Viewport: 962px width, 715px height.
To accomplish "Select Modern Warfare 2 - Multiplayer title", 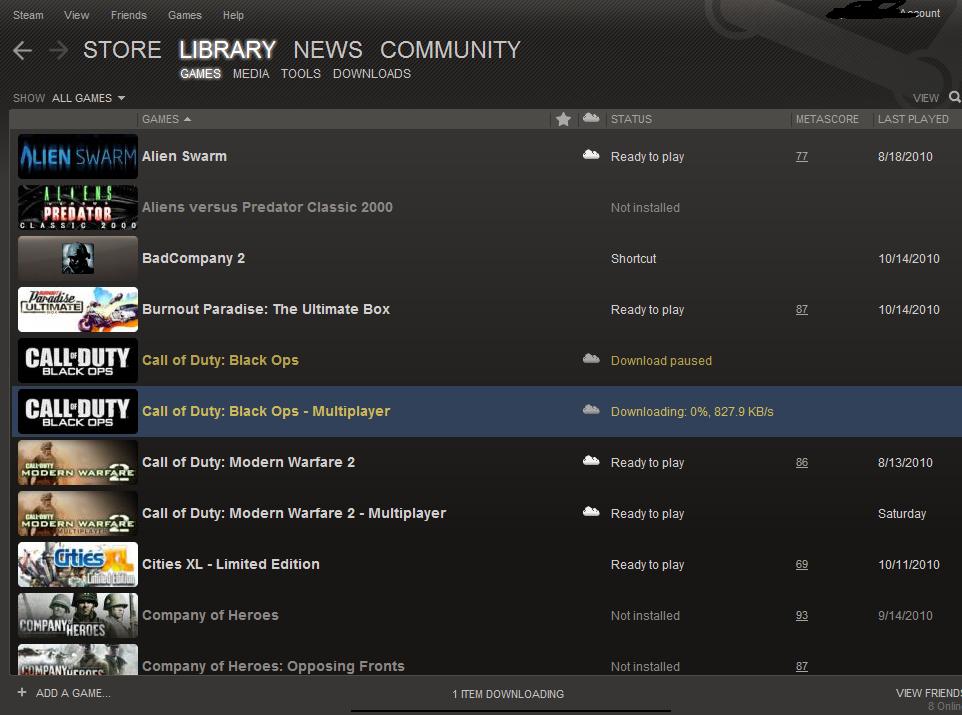I will point(294,513).
